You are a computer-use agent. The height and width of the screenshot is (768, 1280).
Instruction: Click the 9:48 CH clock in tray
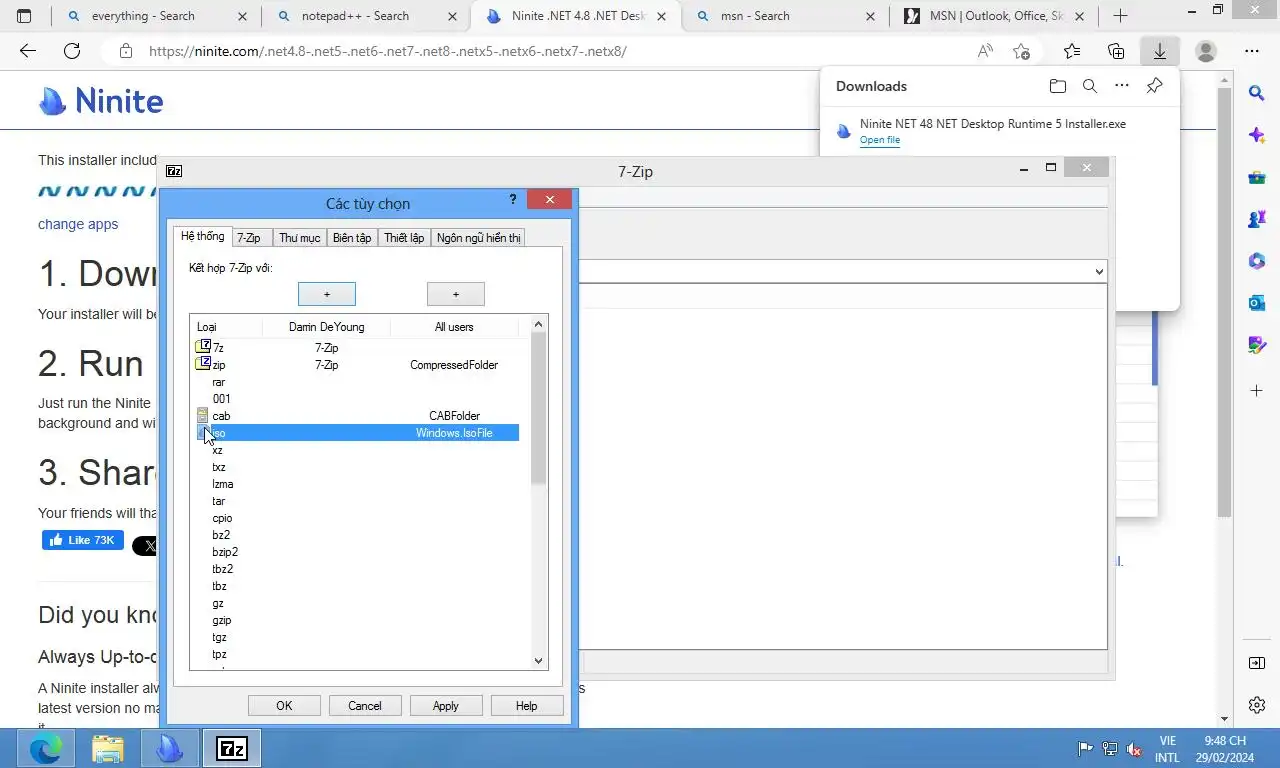(1225, 749)
